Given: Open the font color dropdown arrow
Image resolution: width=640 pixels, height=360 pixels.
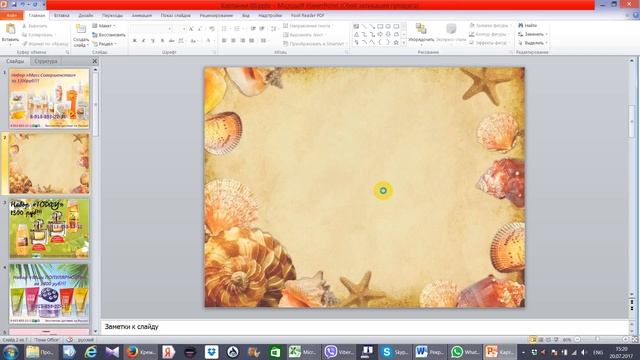Looking at the screenshot, I should pyautogui.click(x=214, y=41).
